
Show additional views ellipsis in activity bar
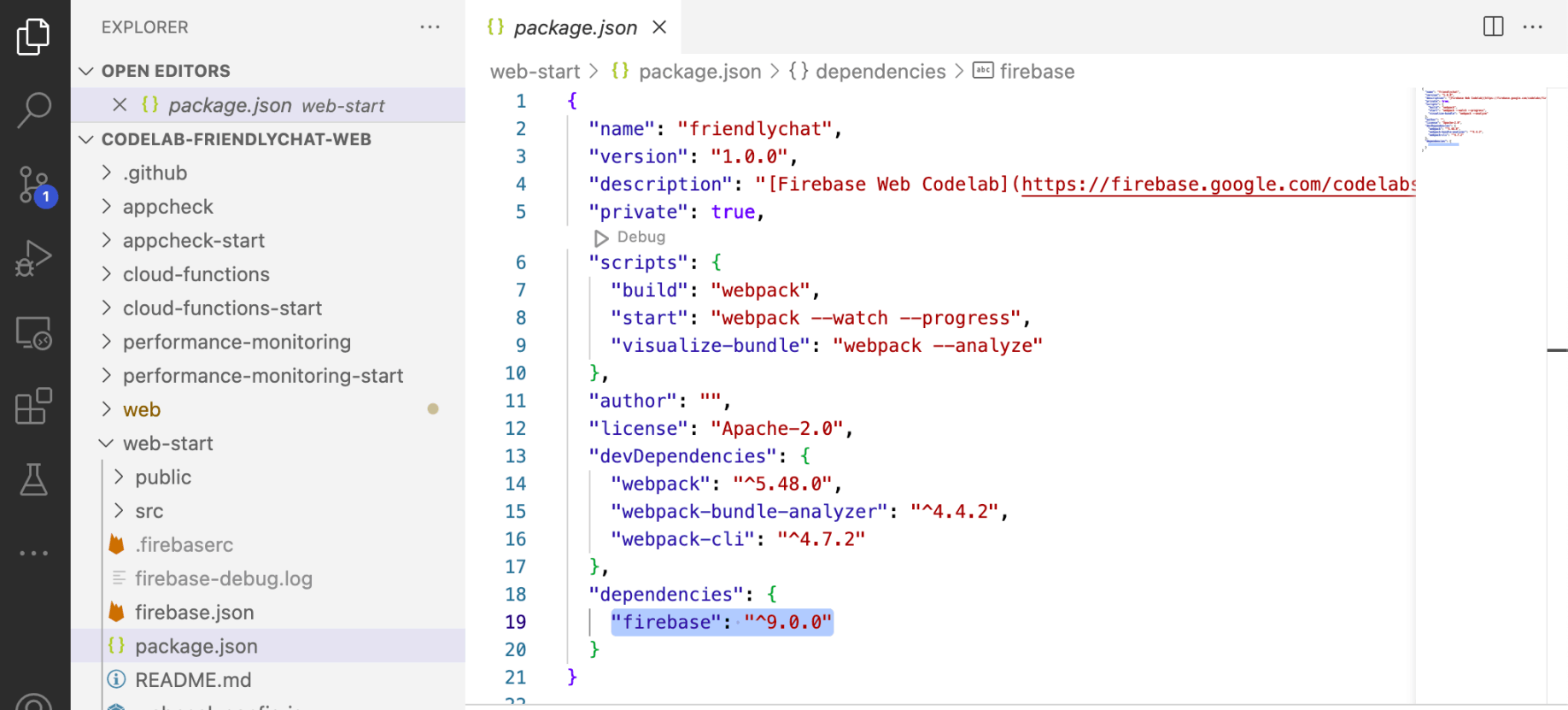click(33, 553)
